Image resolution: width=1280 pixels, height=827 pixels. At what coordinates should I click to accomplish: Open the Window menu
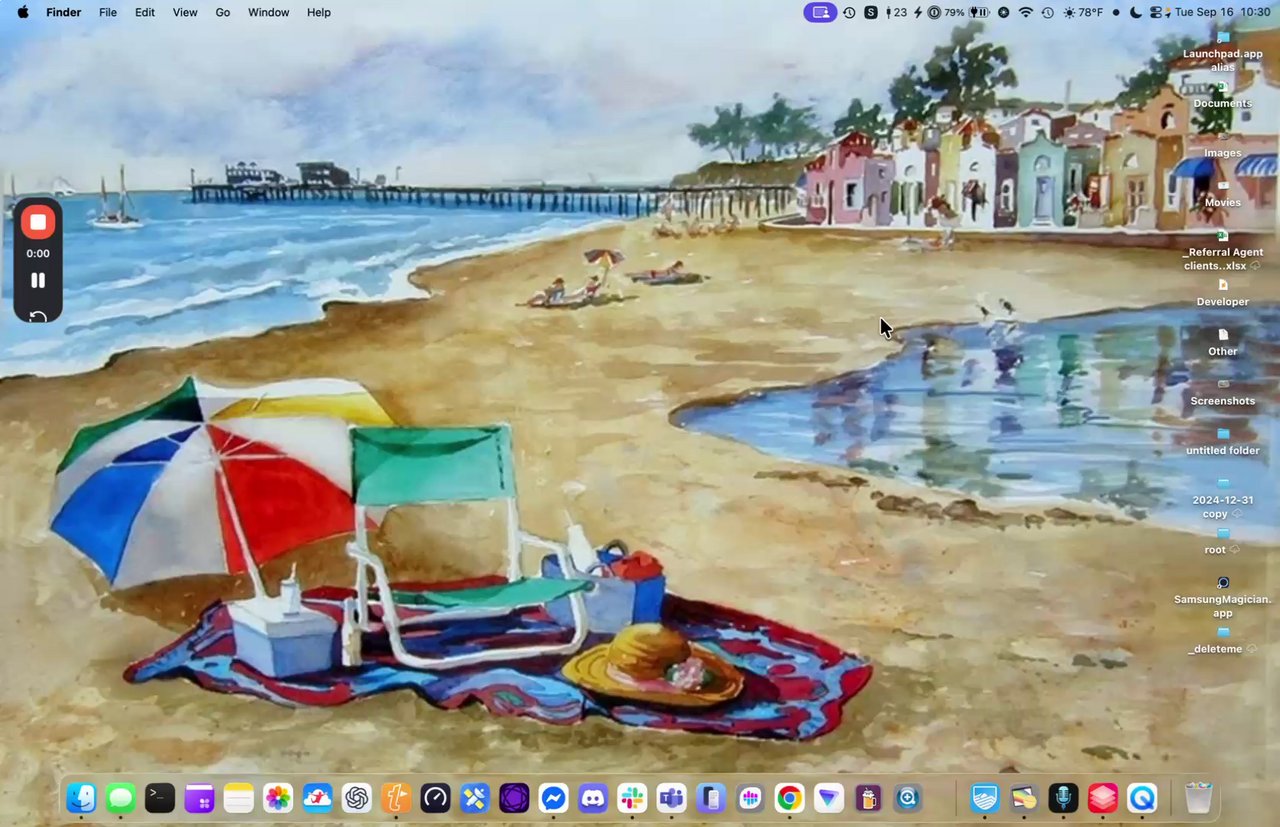coord(268,12)
